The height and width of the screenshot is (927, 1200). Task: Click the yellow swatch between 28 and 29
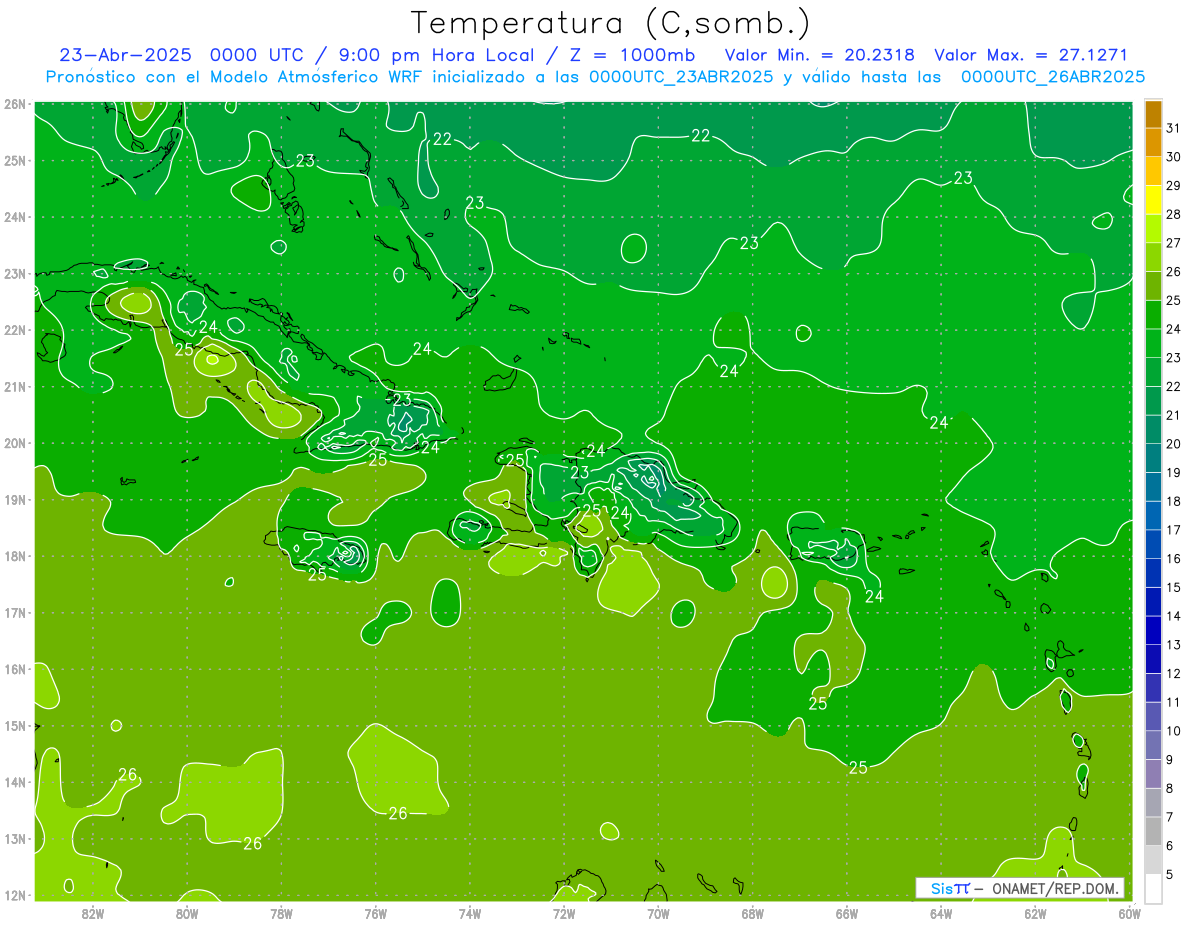(1153, 199)
